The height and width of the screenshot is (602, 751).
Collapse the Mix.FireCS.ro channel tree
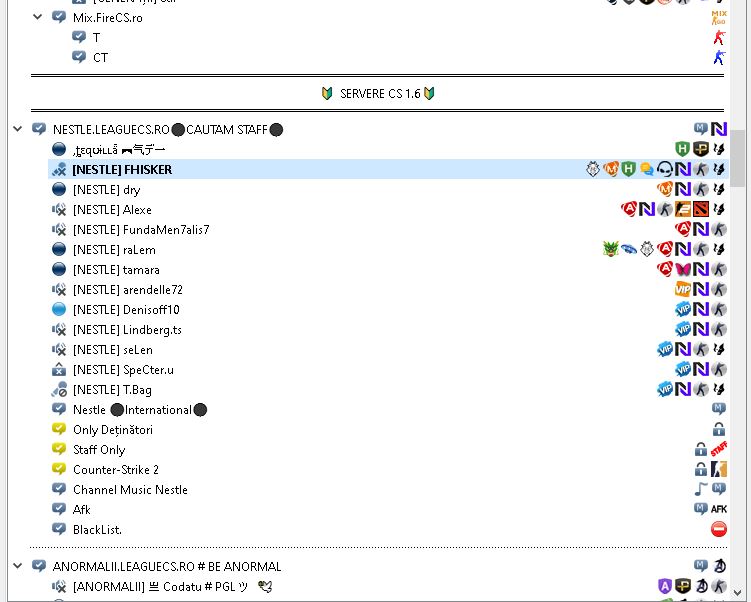click(x=37, y=17)
